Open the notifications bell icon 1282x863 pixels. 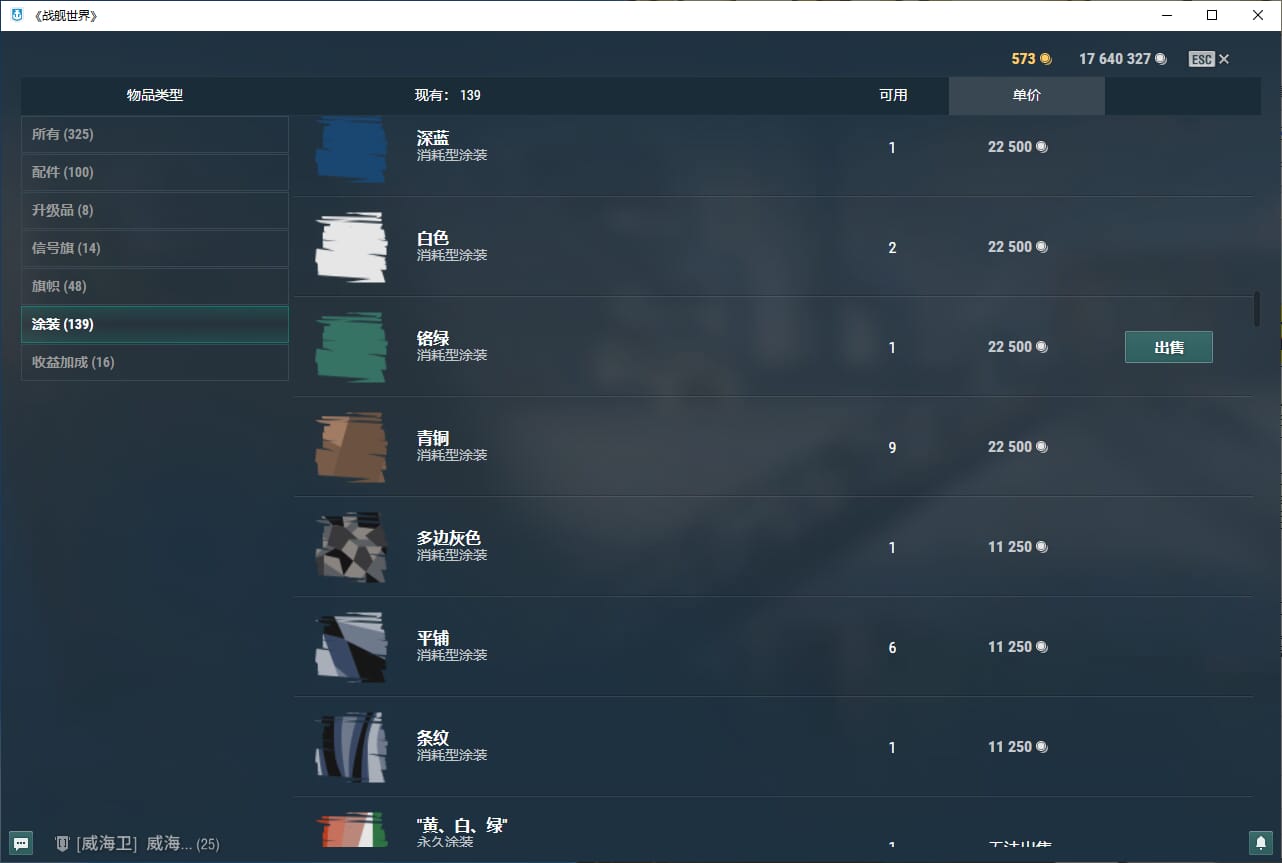(1260, 842)
